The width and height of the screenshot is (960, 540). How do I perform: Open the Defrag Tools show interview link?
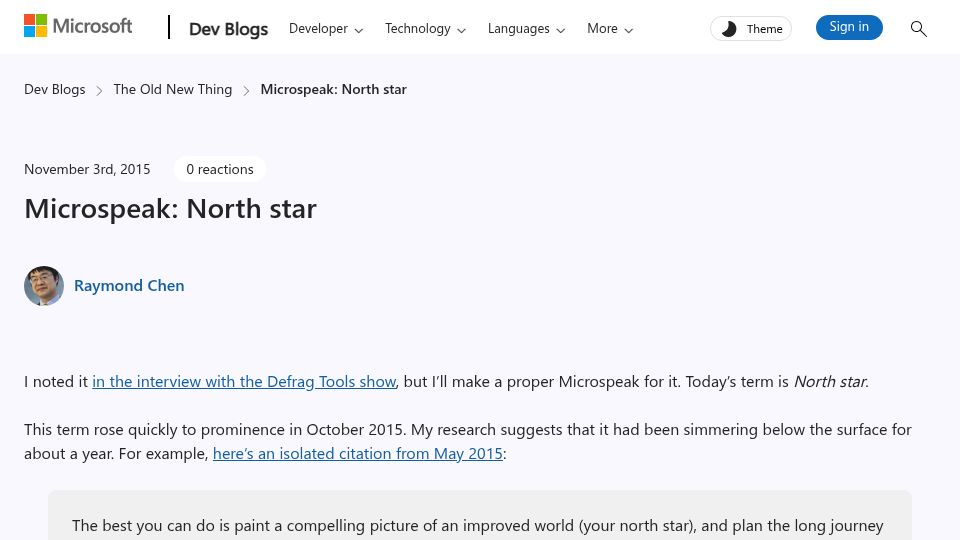(x=244, y=381)
